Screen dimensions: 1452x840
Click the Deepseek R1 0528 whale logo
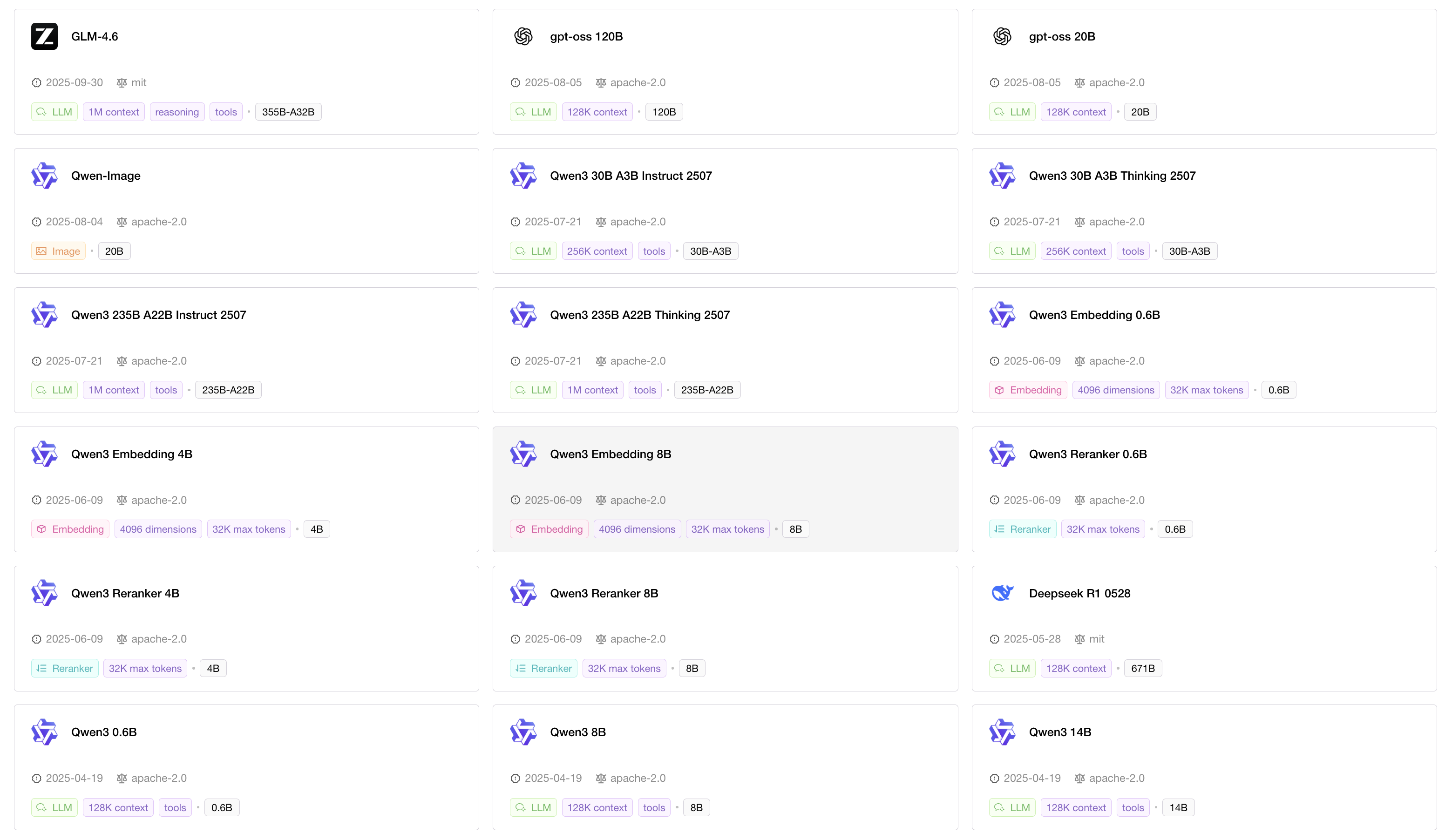click(x=1002, y=593)
